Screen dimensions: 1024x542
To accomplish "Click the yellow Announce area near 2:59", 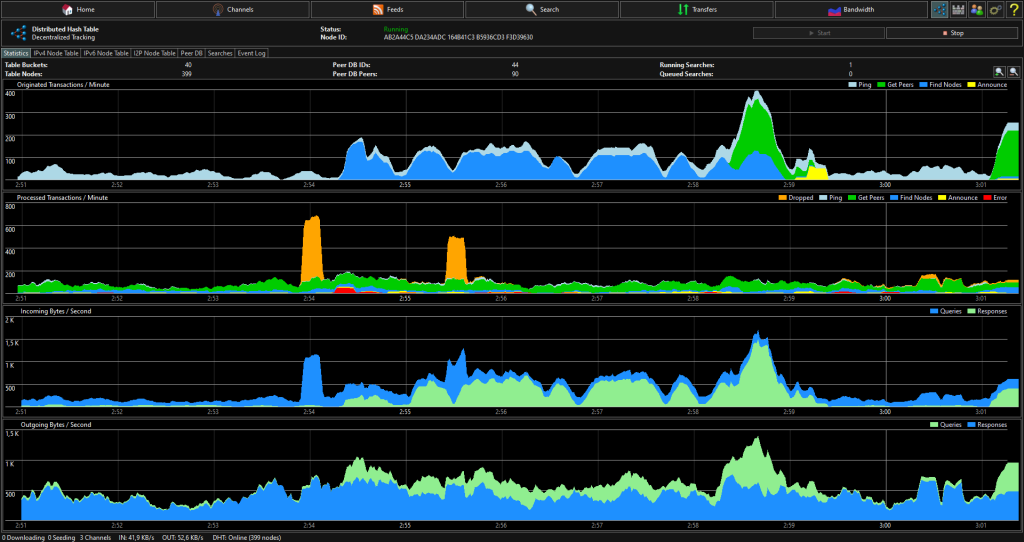I will [816, 173].
